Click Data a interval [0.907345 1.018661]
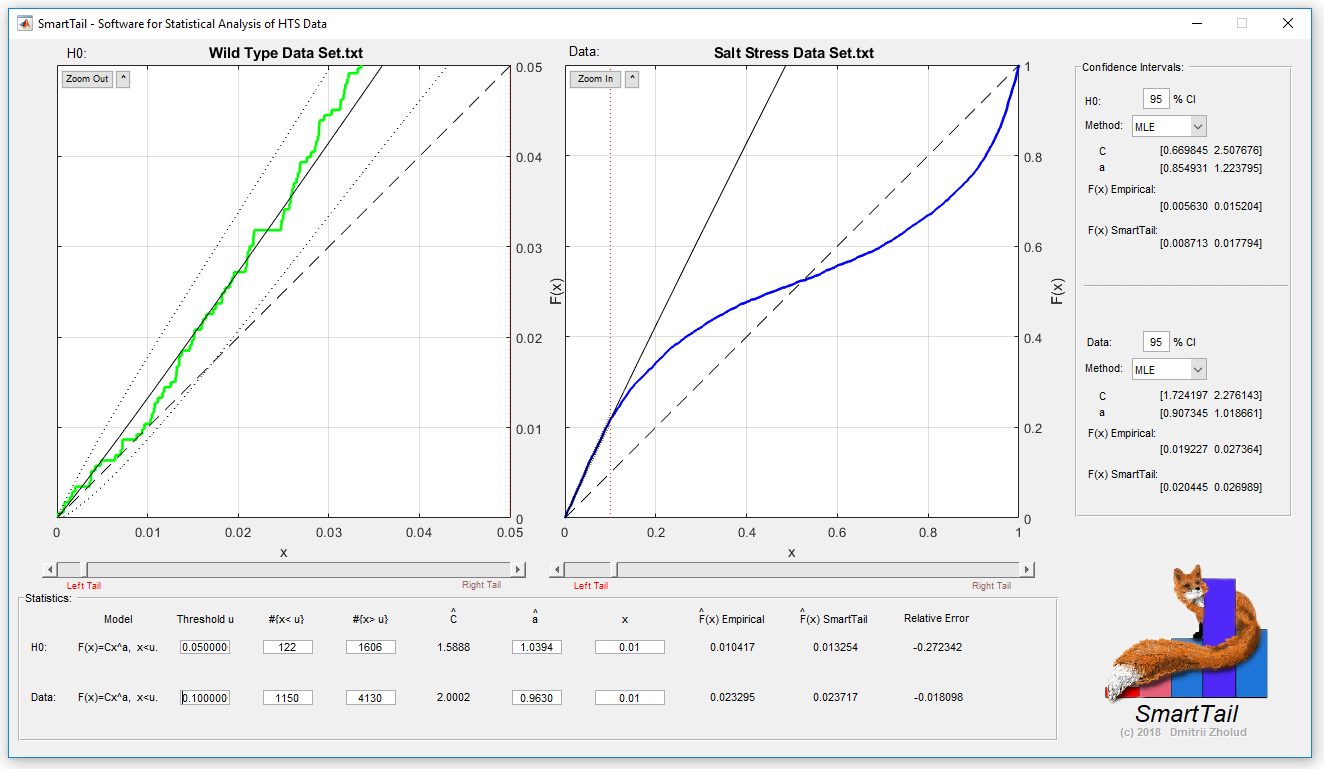The image size is (1324, 769). pos(1210,412)
